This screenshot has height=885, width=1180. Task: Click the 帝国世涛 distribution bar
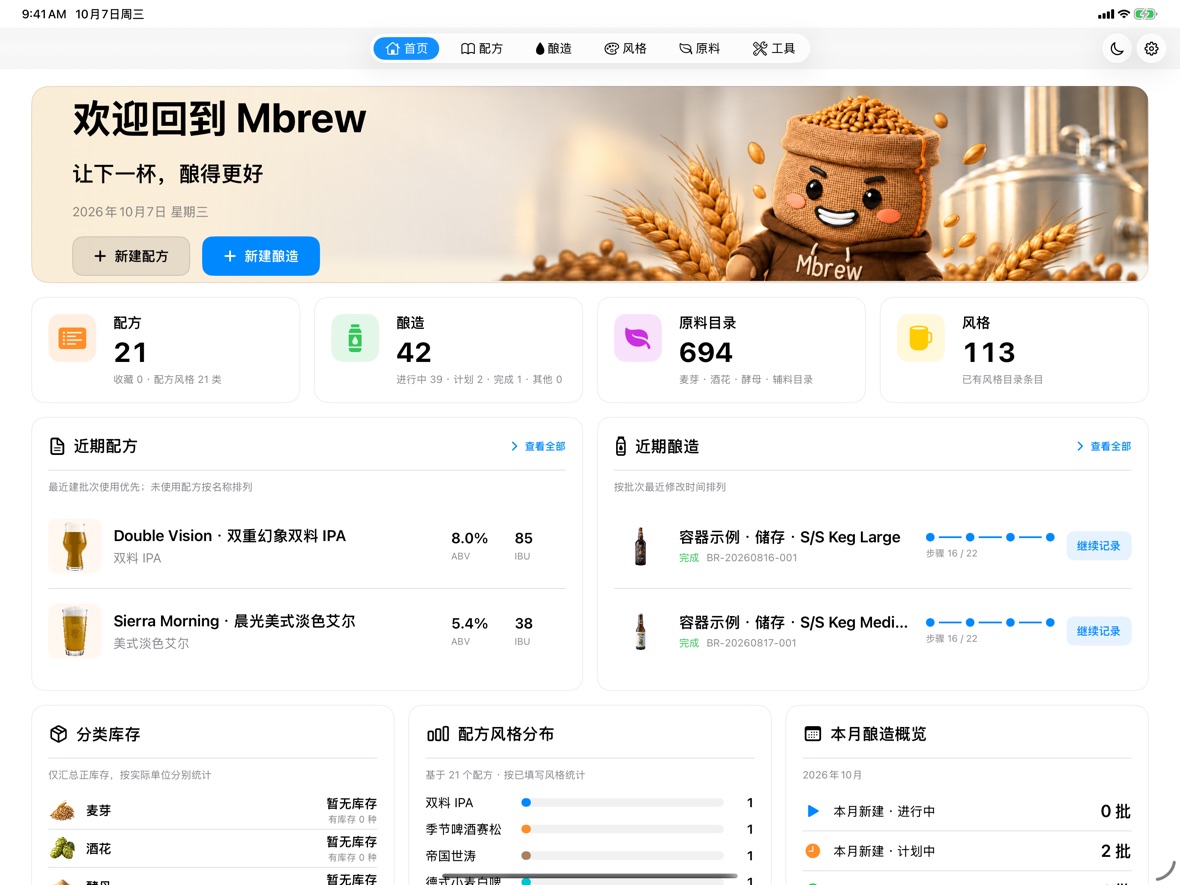(x=622, y=856)
